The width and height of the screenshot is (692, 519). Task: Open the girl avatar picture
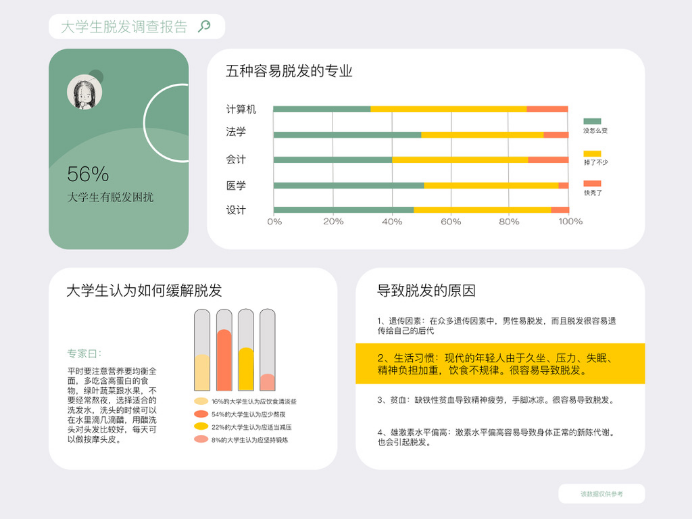[84, 92]
